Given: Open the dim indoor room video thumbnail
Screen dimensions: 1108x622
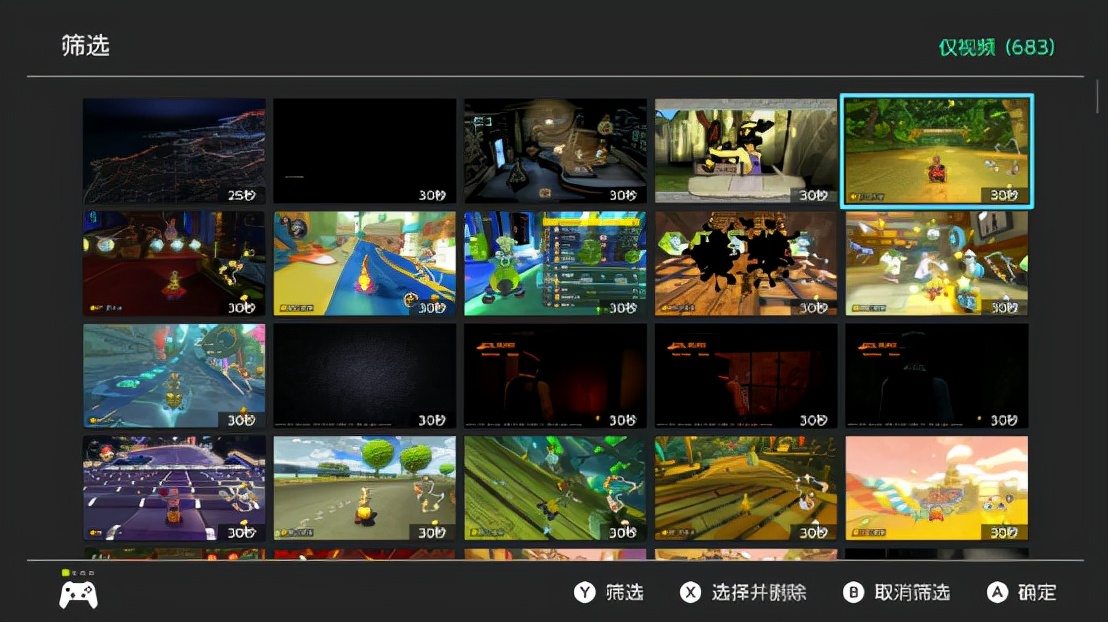Looking at the screenshot, I should point(555,151).
